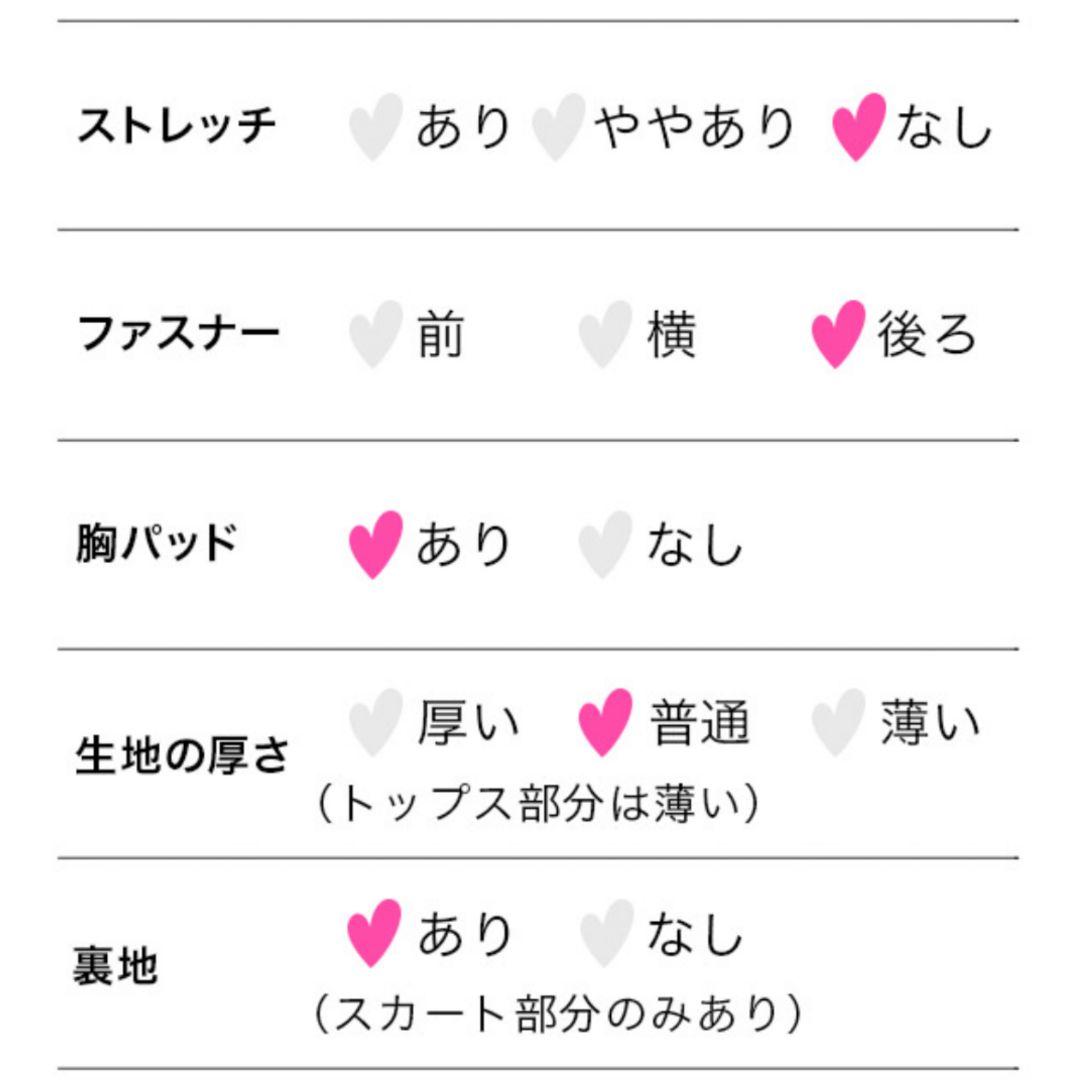This screenshot has width=1080, height=1080.
Task: Click the 生地の厚さ row label
Action: pos(182,756)
